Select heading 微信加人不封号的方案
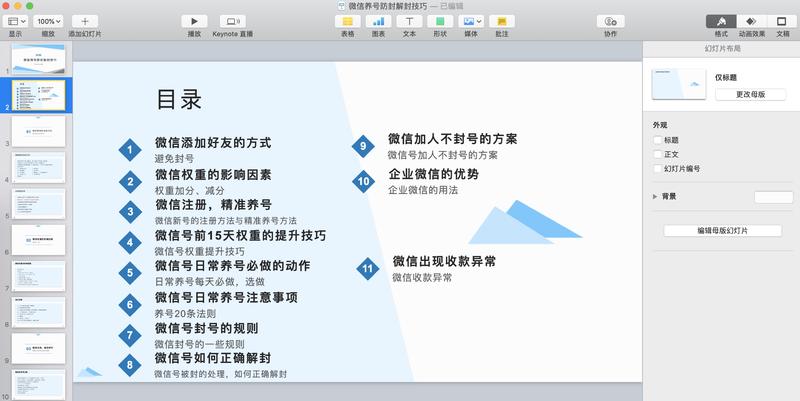This screenshot has width=800, height=401. [453, 139]
